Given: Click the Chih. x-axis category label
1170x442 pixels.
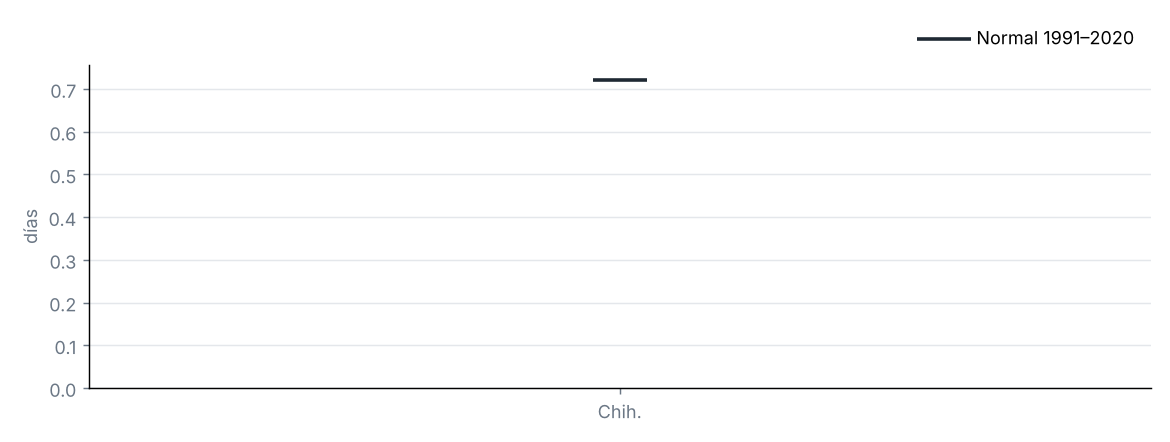Looking at the screenshot, I should [620, 412].
